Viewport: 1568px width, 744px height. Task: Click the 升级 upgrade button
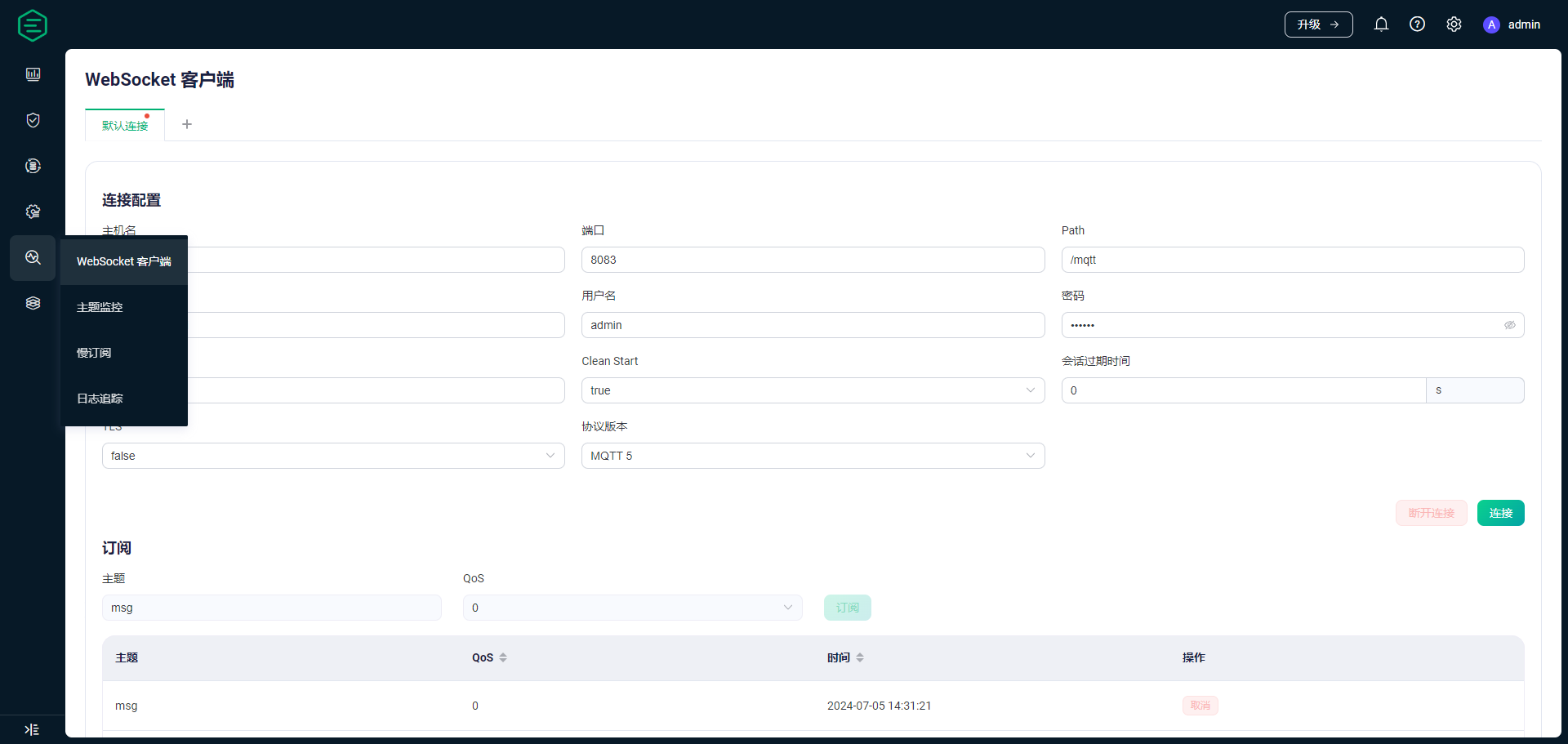coord(1318,25)
